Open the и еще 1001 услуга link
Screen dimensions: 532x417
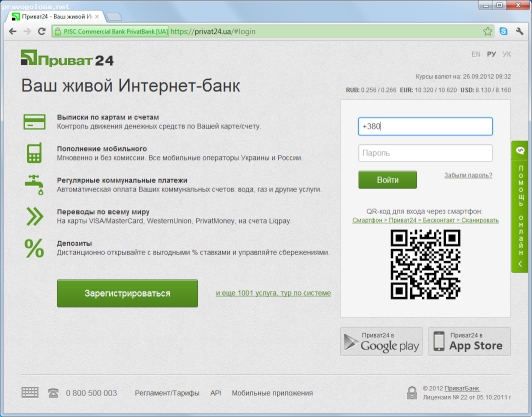pyautogui.click(x=273, y=293)
